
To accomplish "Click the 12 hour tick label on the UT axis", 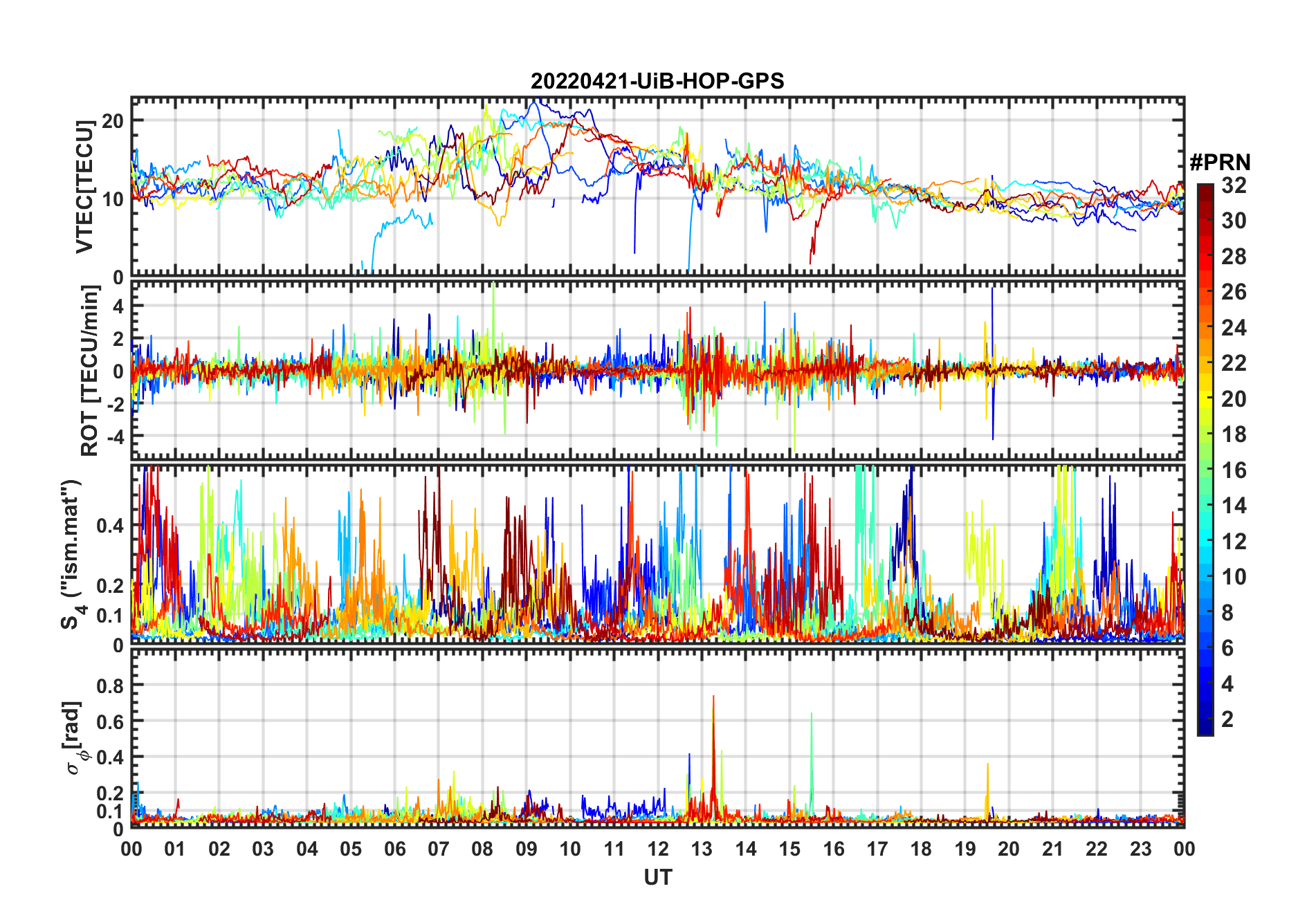I will pos(657,849).
